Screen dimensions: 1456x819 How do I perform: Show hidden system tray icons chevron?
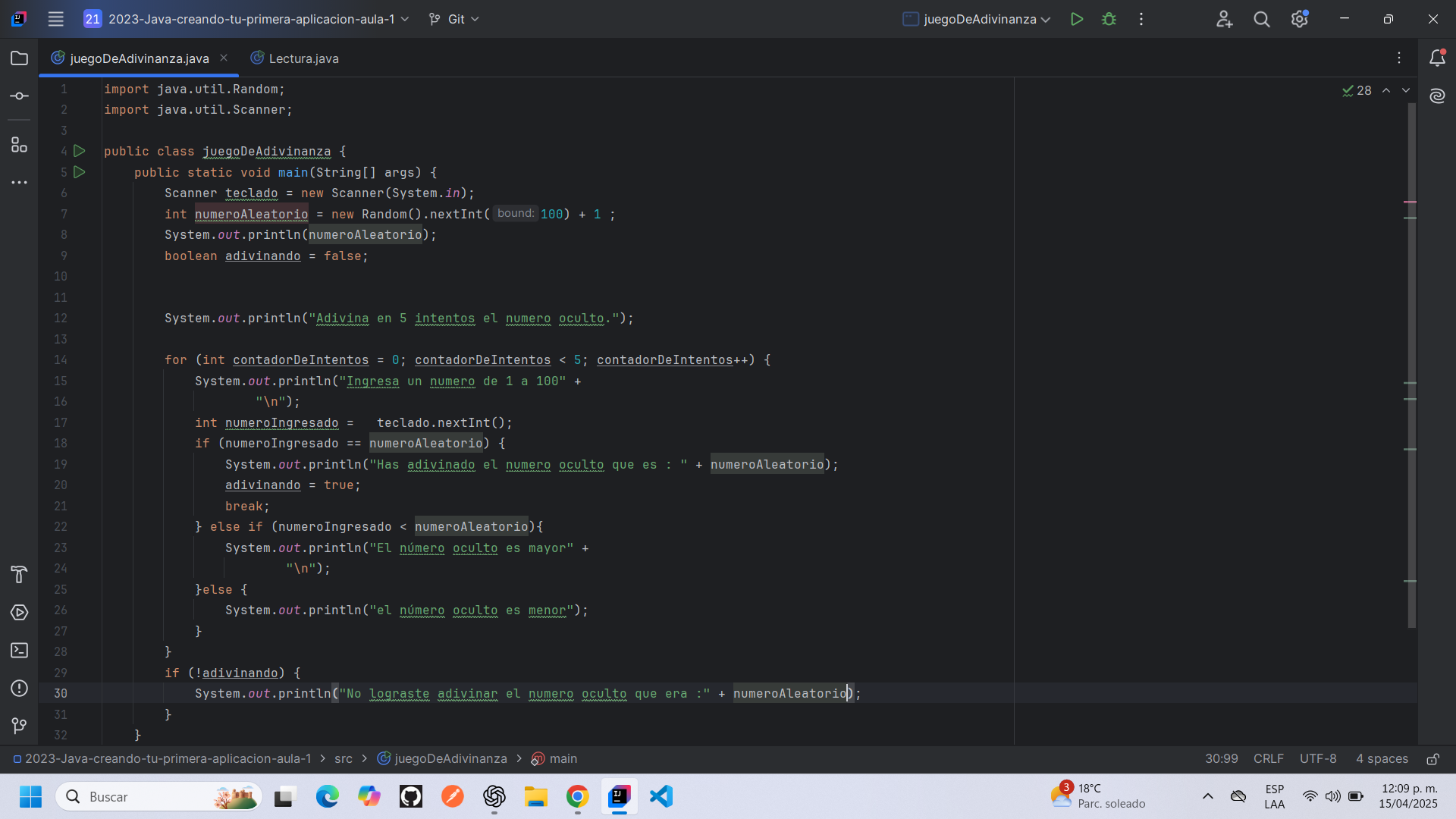point(1208,796)
